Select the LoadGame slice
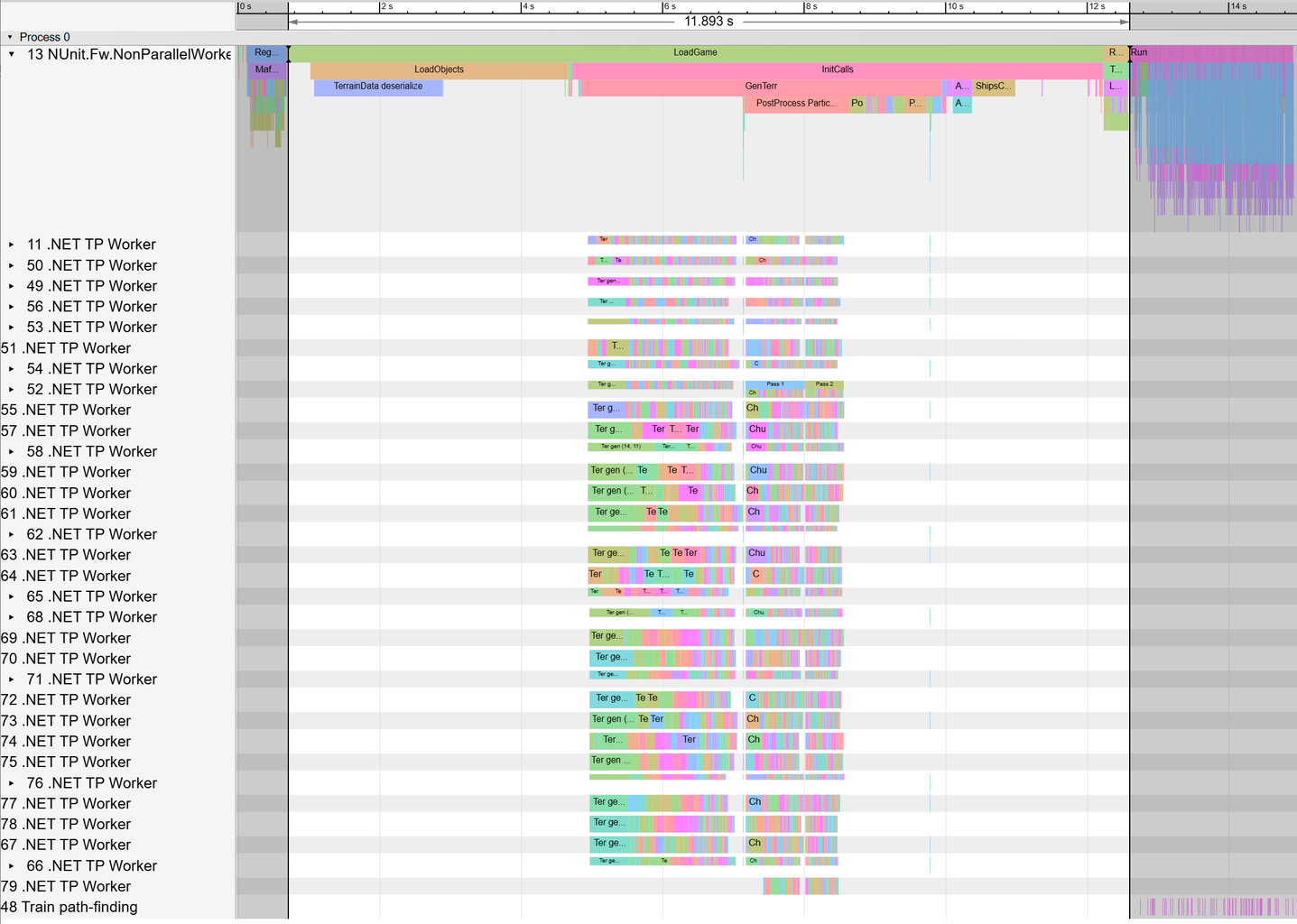 [x=695, y=52]
